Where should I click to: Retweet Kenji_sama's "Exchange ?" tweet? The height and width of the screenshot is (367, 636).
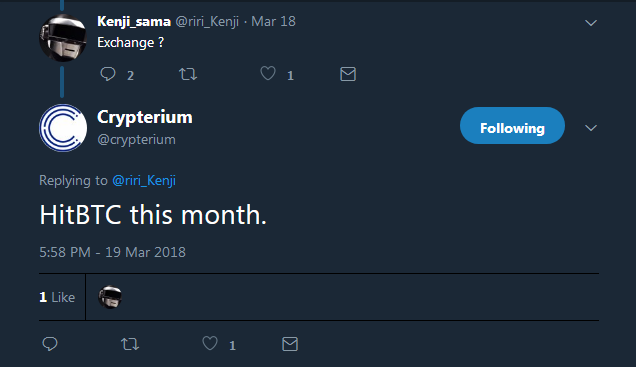[x=188, y=74]
